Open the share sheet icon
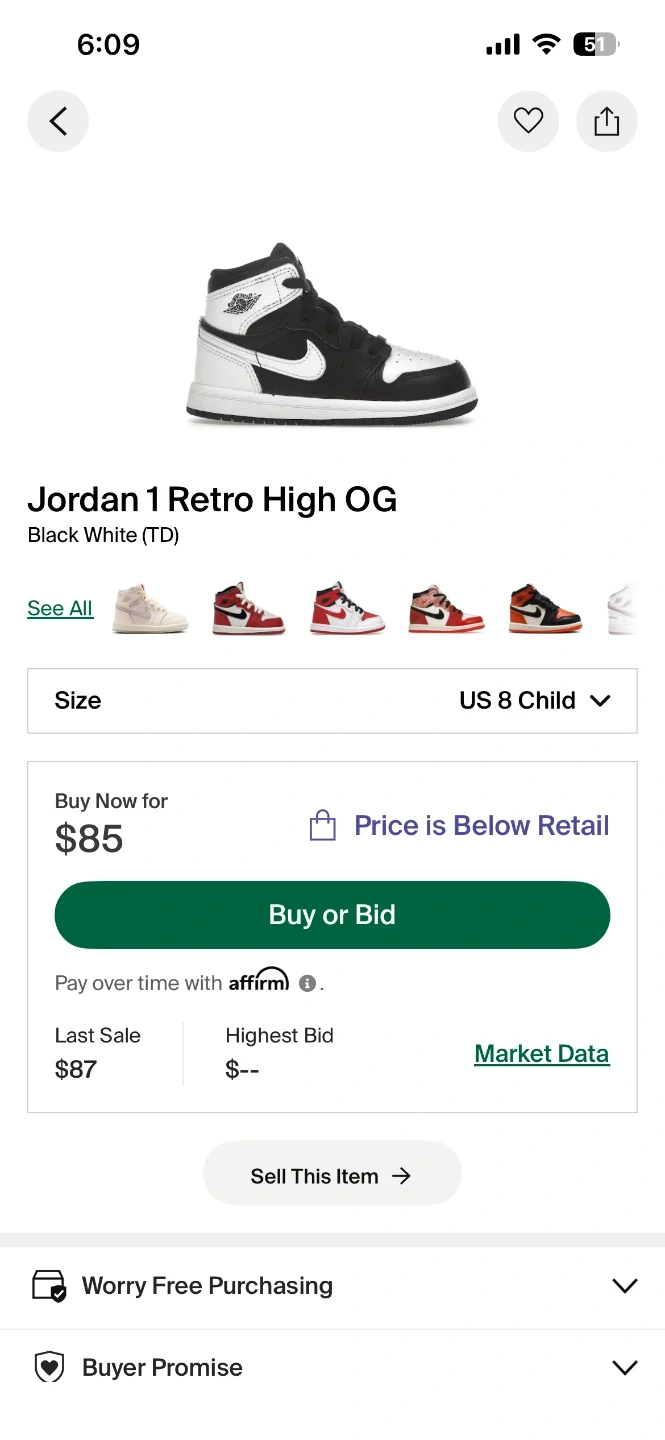665x1440 pixels. coord(607,122)
